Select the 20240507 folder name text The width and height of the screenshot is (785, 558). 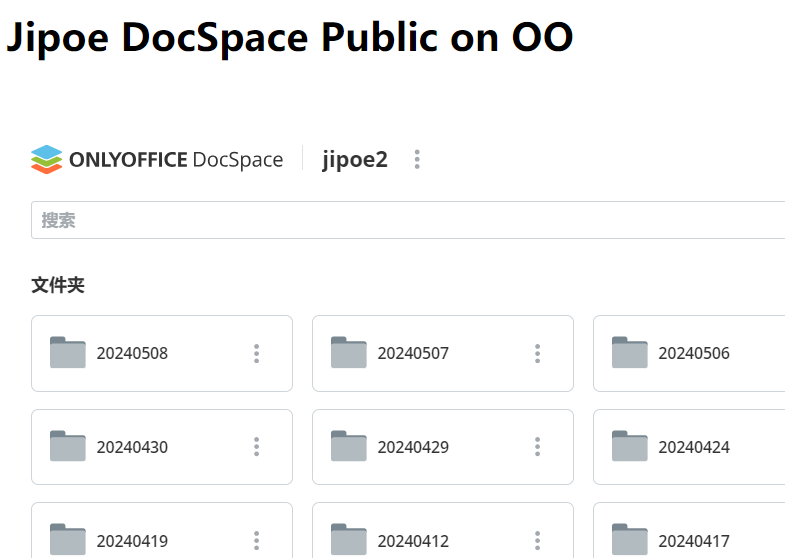coord(413,353)
